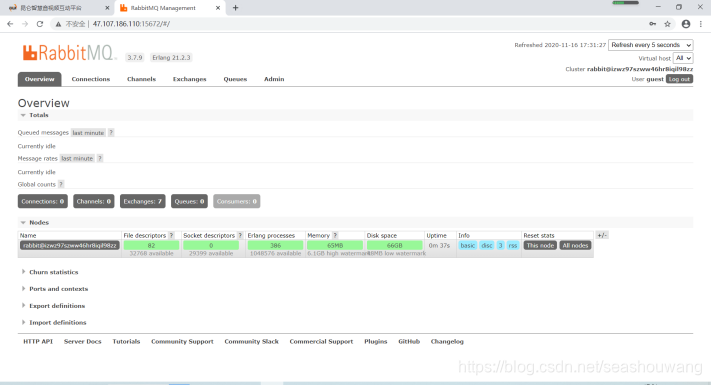This screenshot has width=711, height=385.
Task: Click the rss info tag
Action: [513, 245]
